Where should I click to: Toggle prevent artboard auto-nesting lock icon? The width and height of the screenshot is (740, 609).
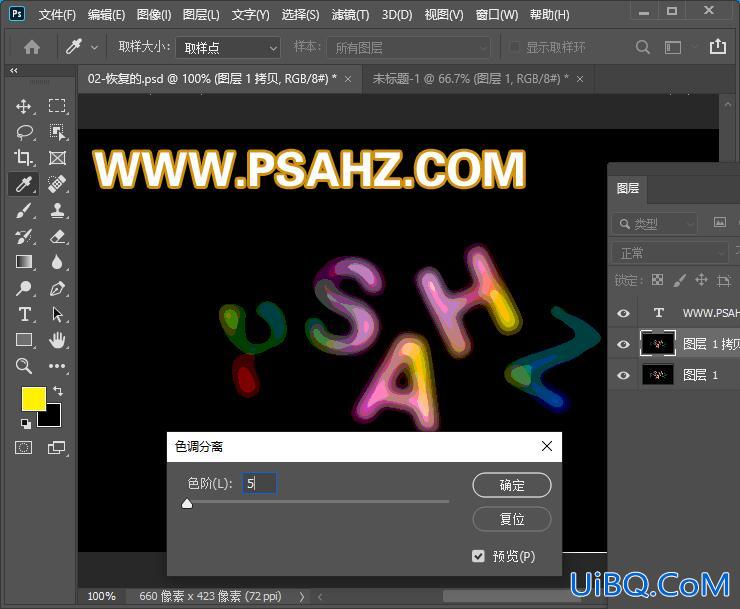point(723,280)
